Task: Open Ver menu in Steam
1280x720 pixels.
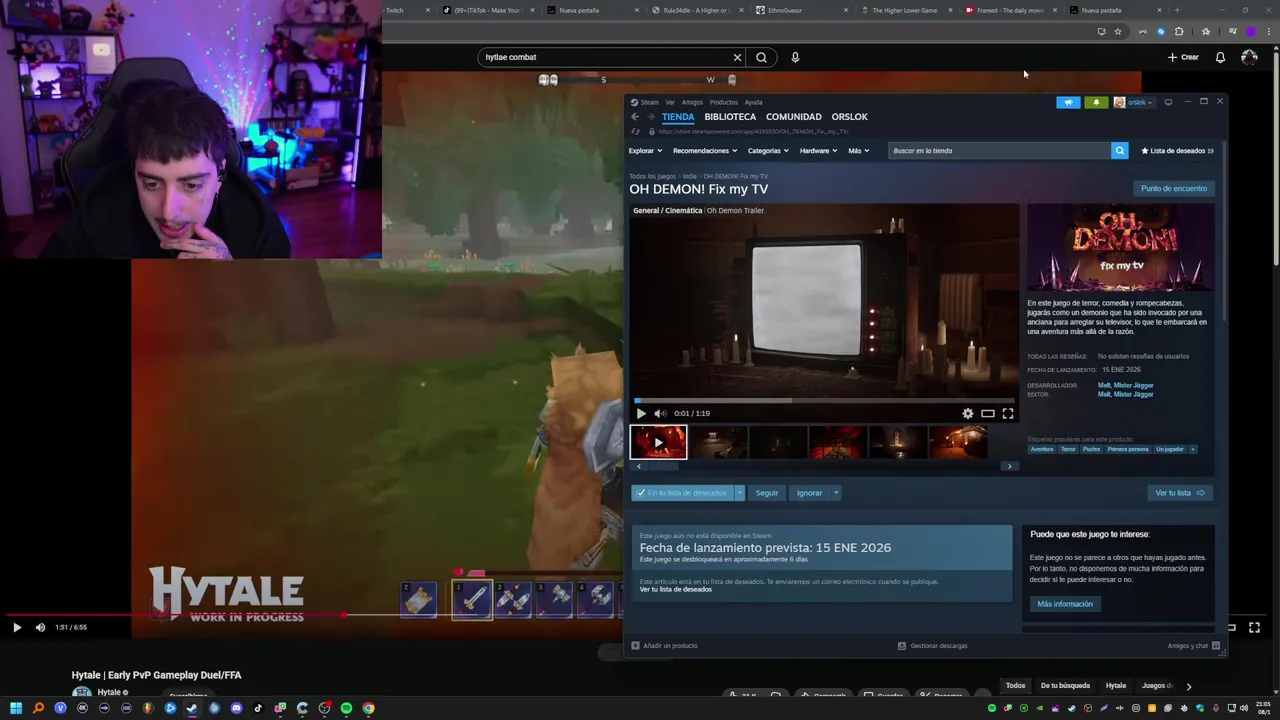Action: click(x=670, y=102)
